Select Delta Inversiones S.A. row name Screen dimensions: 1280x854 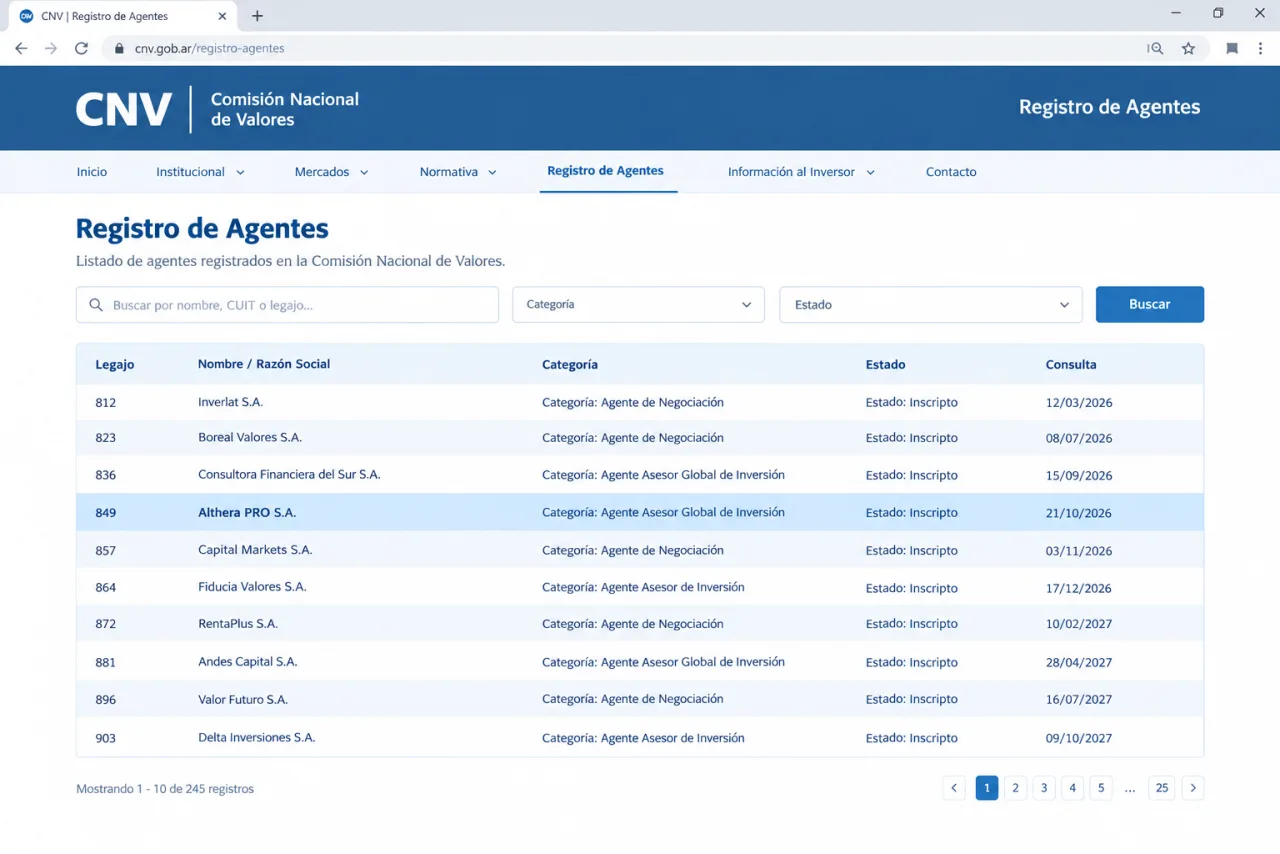[257, 737]
